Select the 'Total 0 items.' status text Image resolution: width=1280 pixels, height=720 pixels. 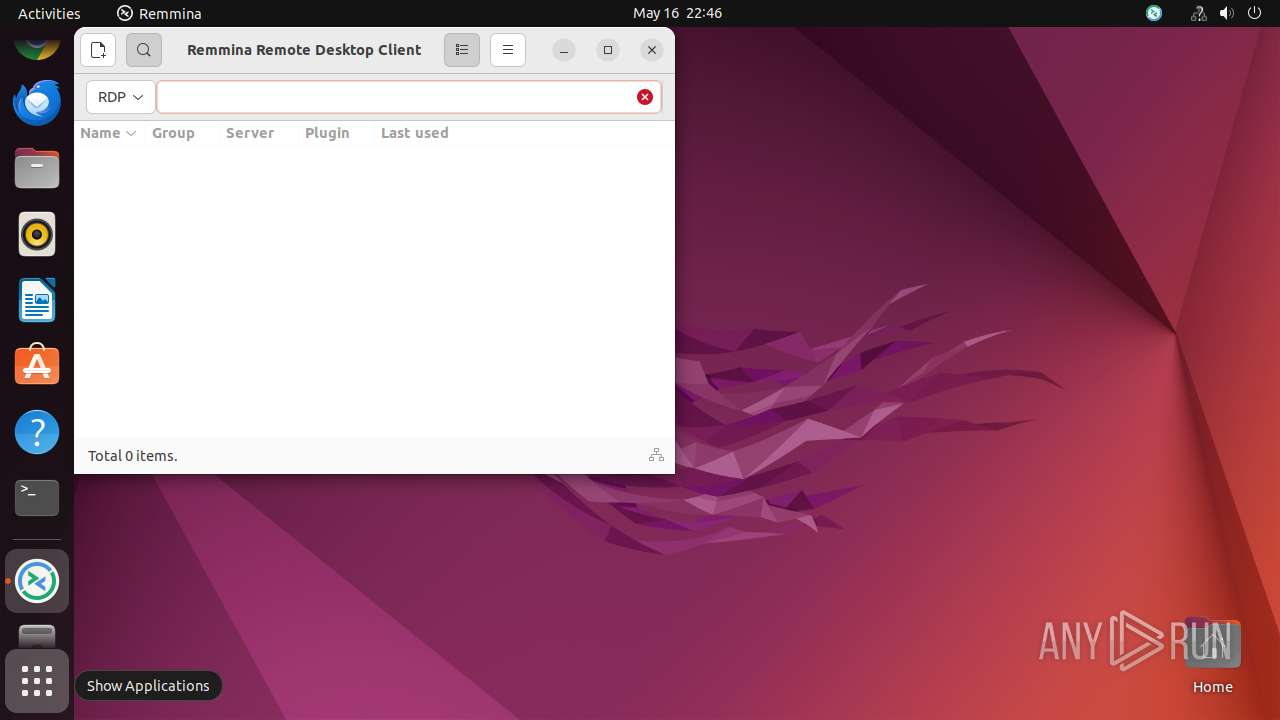(x=133, y=456)
